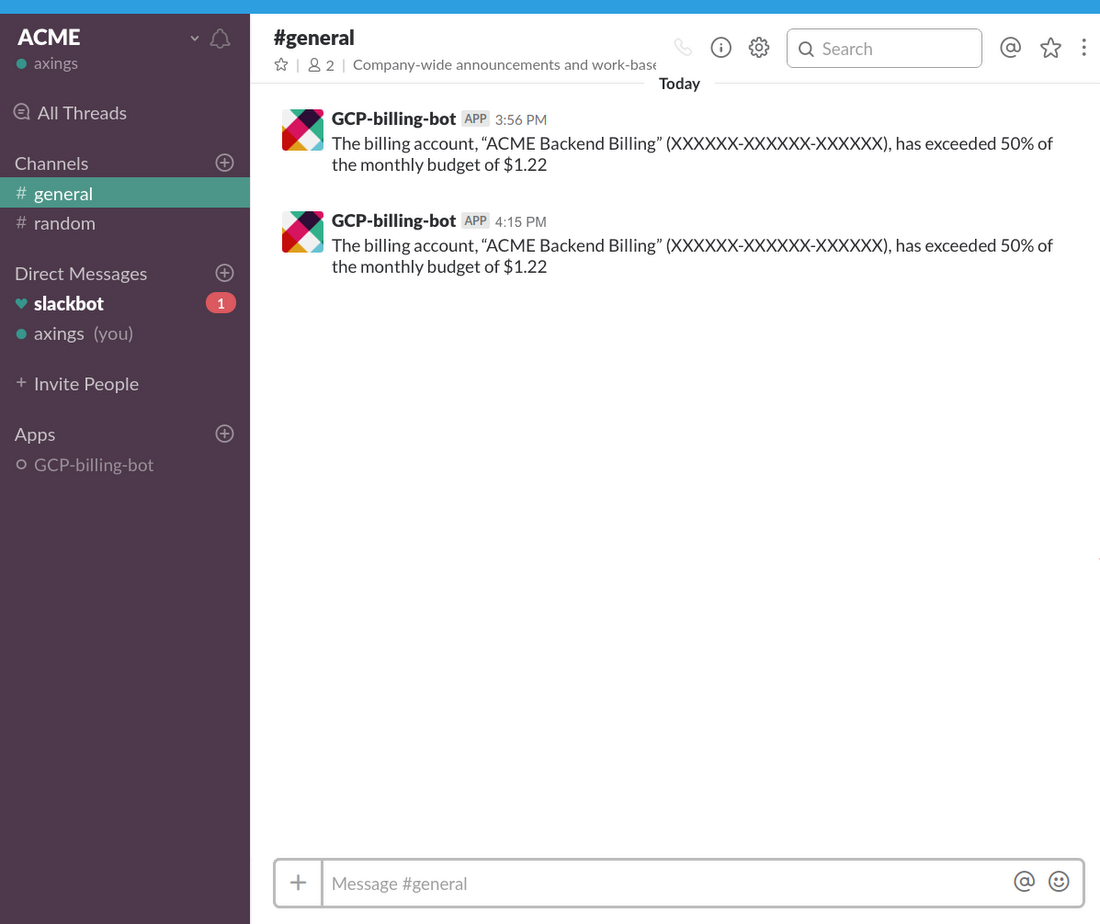This screenshot has width=1100, height=924.
Task: Click the unread badge next to slackbot
Action: [220, 304]
